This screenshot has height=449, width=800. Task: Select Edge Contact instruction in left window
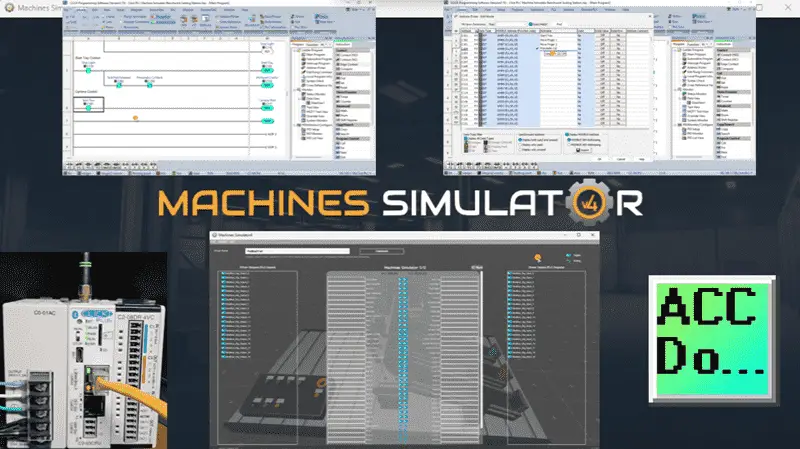pyautogui.click(x=346, y=64)
